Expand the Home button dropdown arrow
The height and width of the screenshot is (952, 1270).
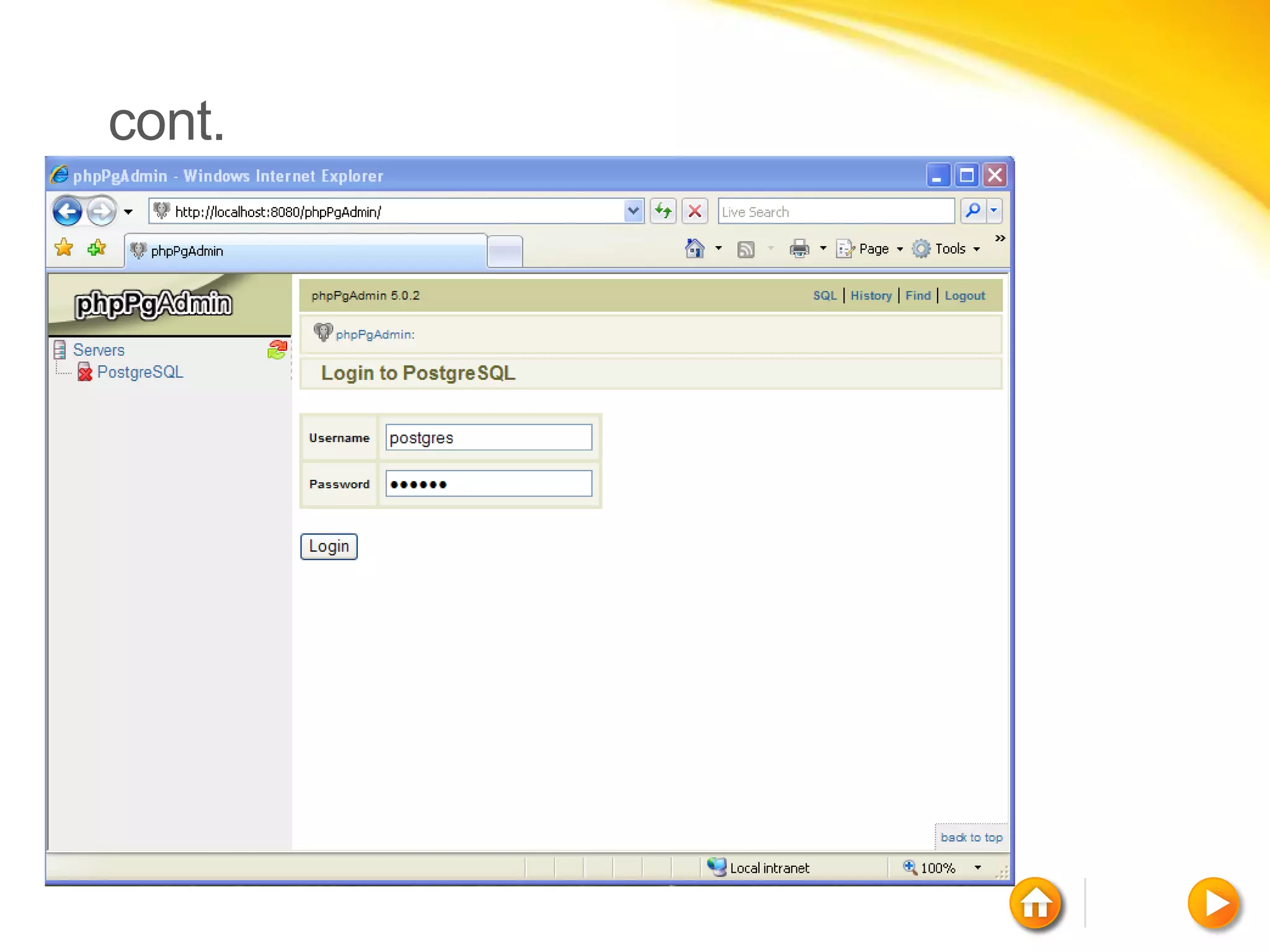pyautogui.click(x=719, y=249)
